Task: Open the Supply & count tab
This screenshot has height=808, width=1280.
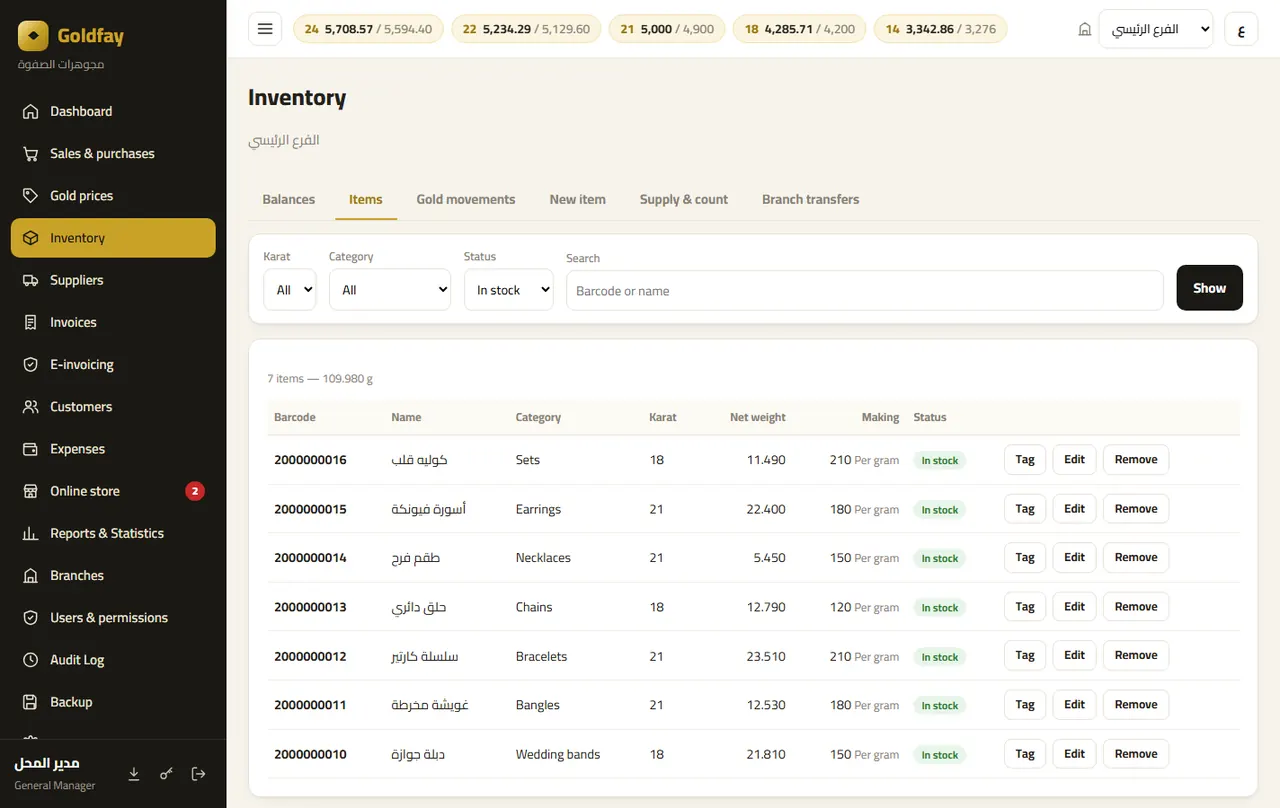Action: point(684,199)
